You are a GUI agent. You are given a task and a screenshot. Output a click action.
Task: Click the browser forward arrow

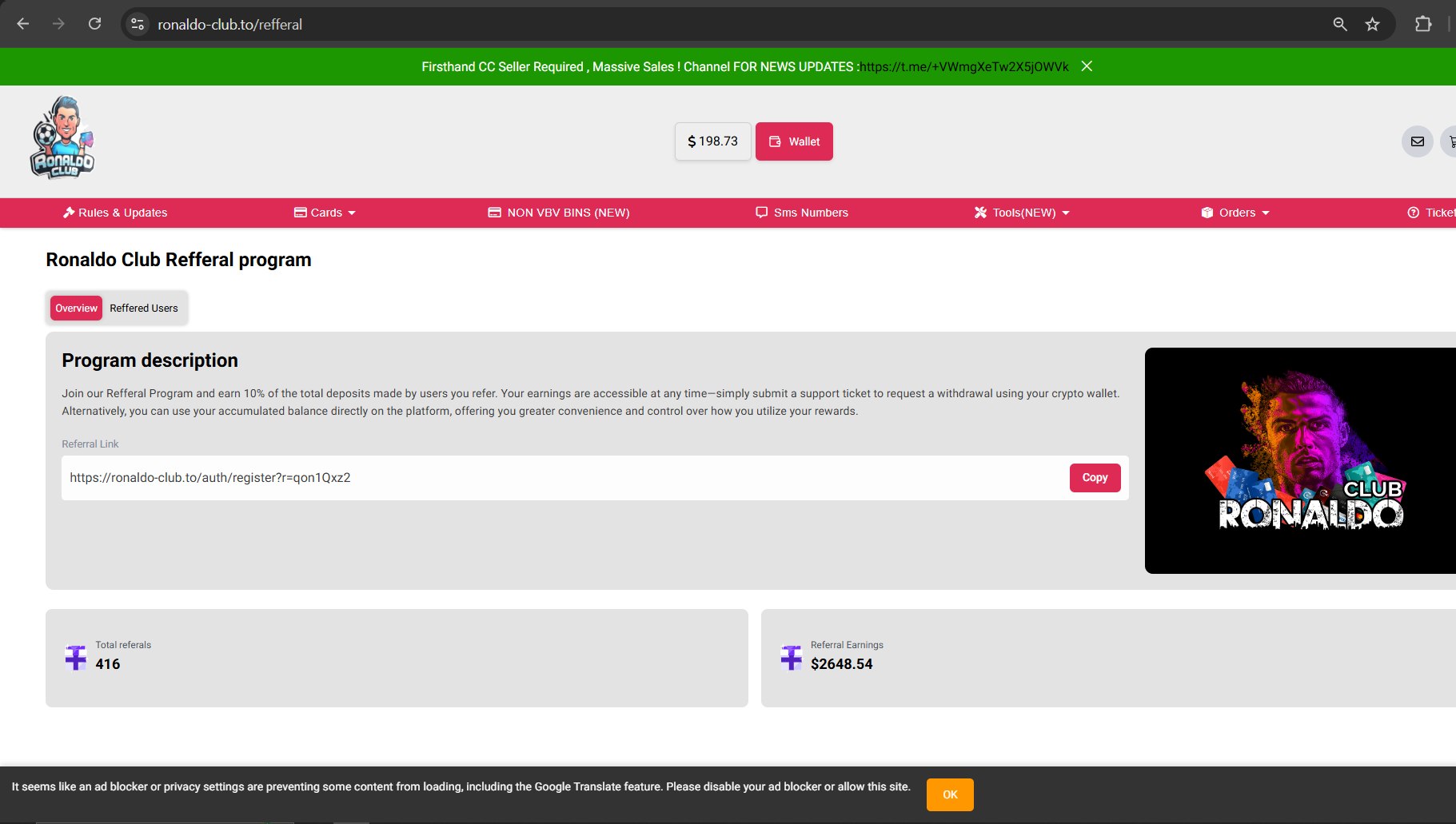[x=58, y=24]
